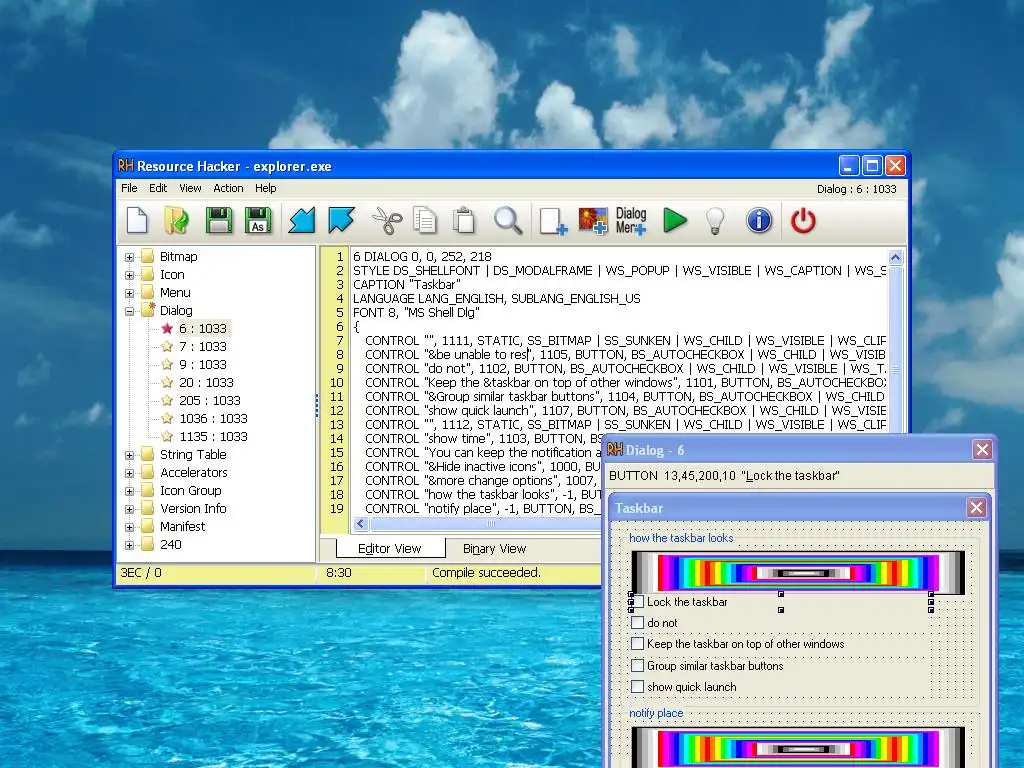This screenshot has height=768, width=1024.
Task: Select the 9 : 1033 dialog resource
Action: (x=202, y=364)
